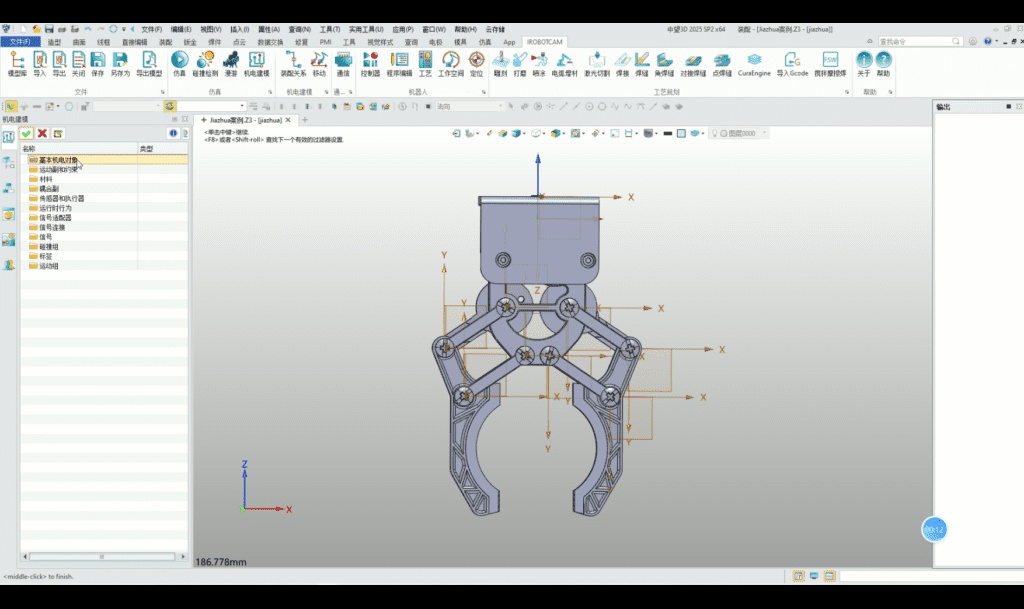Click inside the 查找命令 search box

914,41
